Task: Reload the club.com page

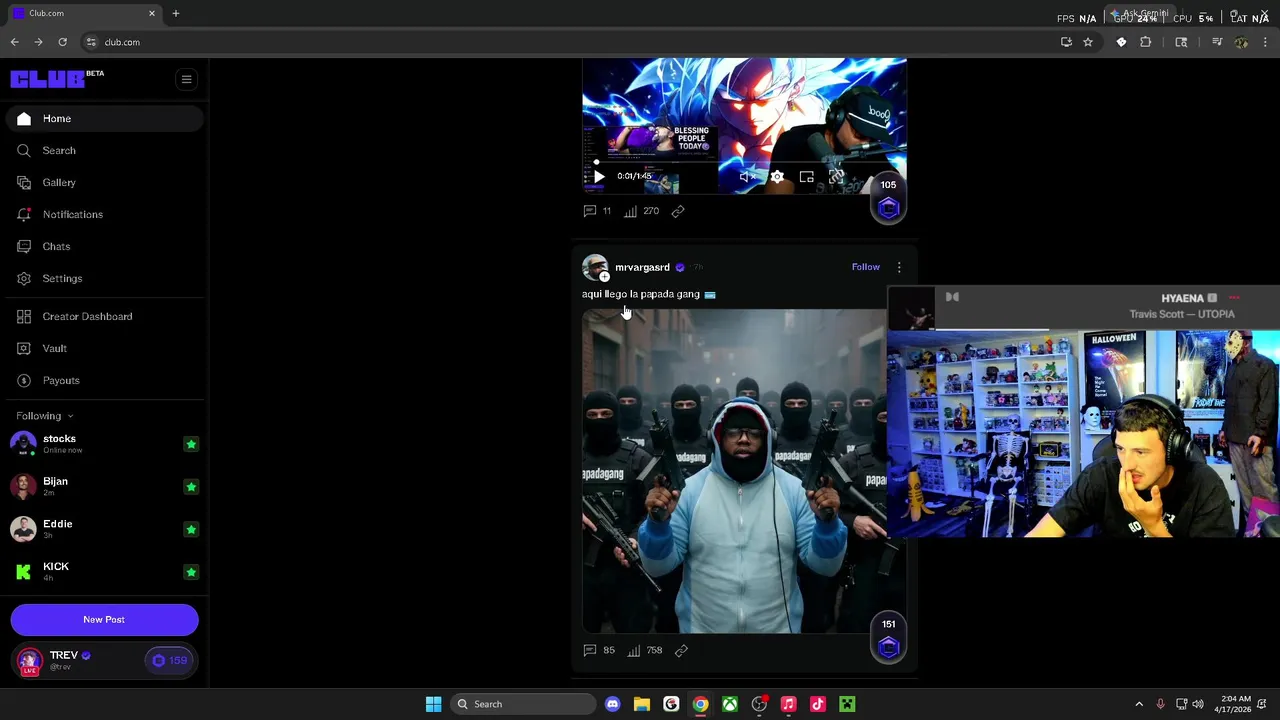Action: click(x=62, y=42)
